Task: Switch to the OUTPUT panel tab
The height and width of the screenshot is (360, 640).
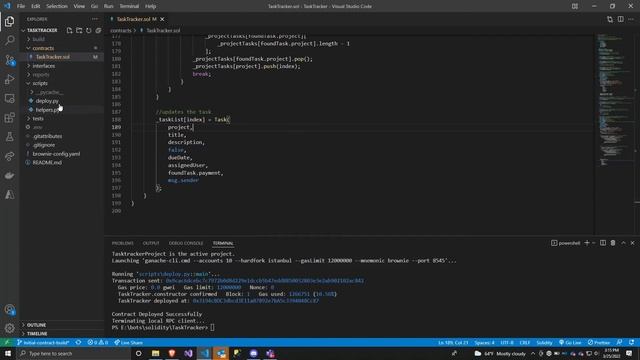Action: pos(151,243)
